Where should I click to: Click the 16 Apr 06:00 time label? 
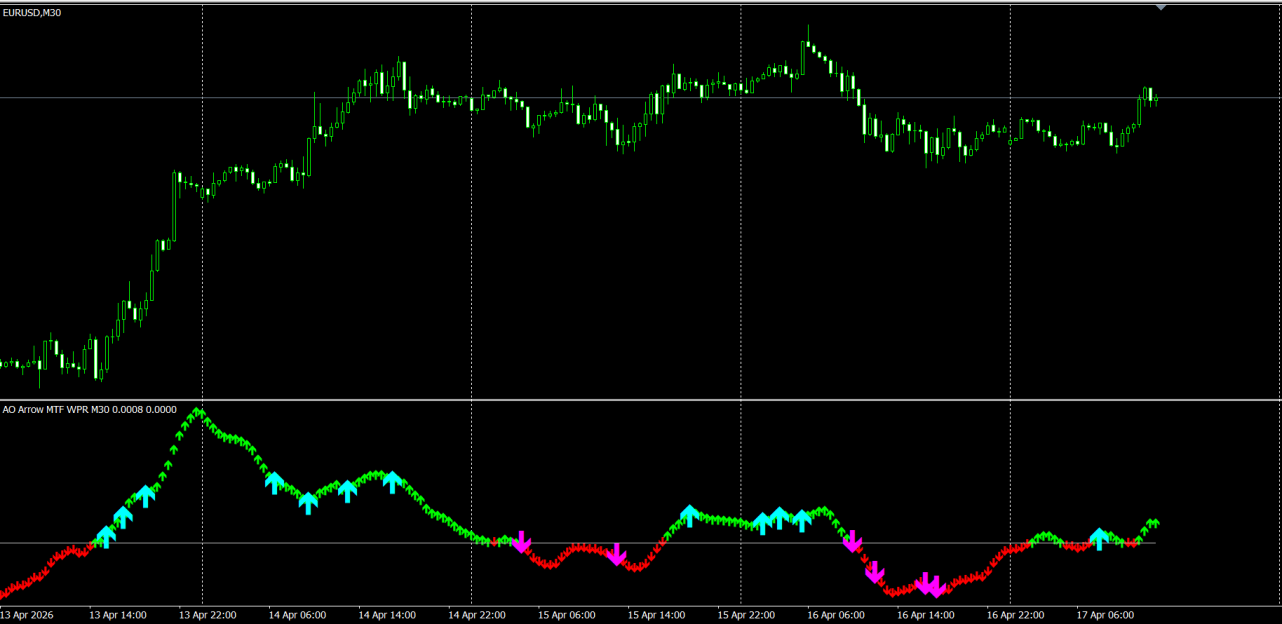click(836, 615)
